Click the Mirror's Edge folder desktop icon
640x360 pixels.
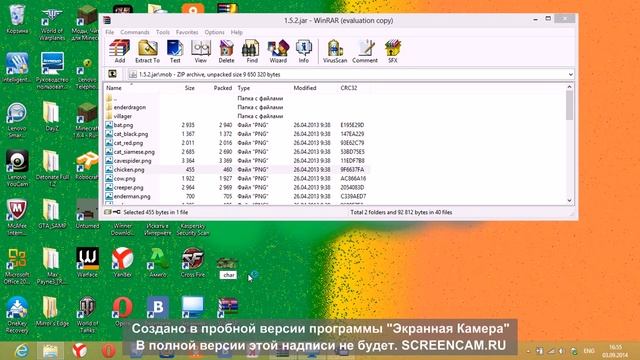point(52,312)
